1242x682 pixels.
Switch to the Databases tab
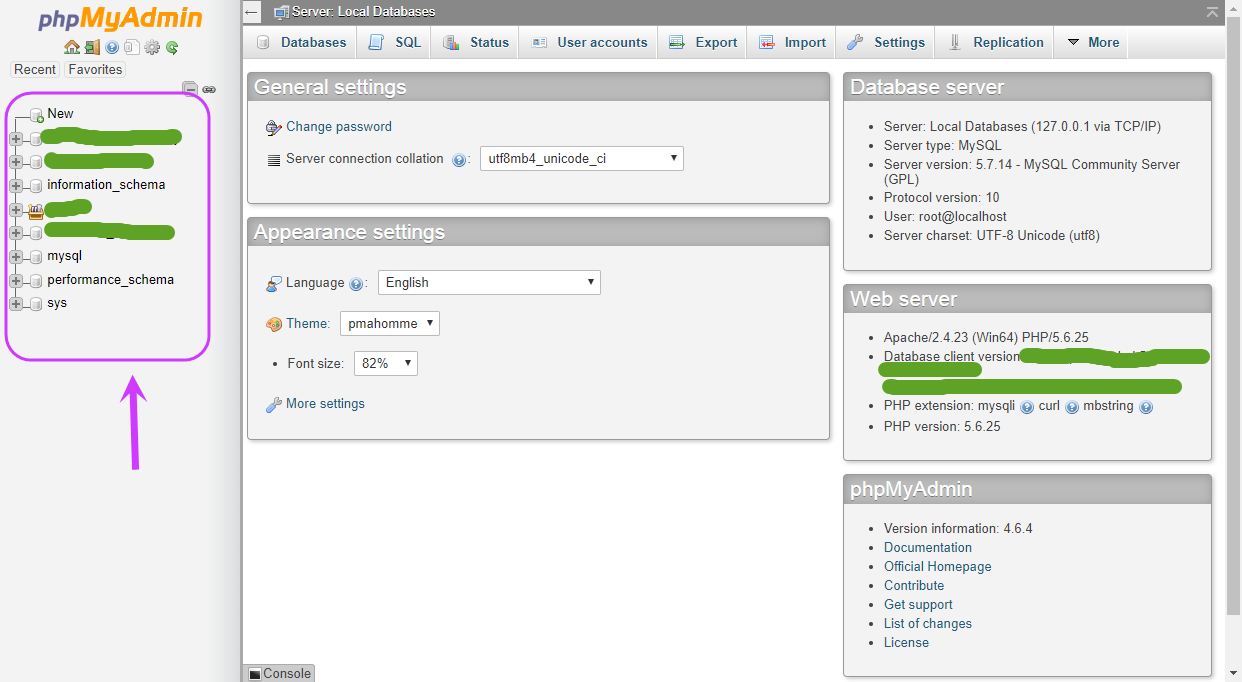point(301,42)
